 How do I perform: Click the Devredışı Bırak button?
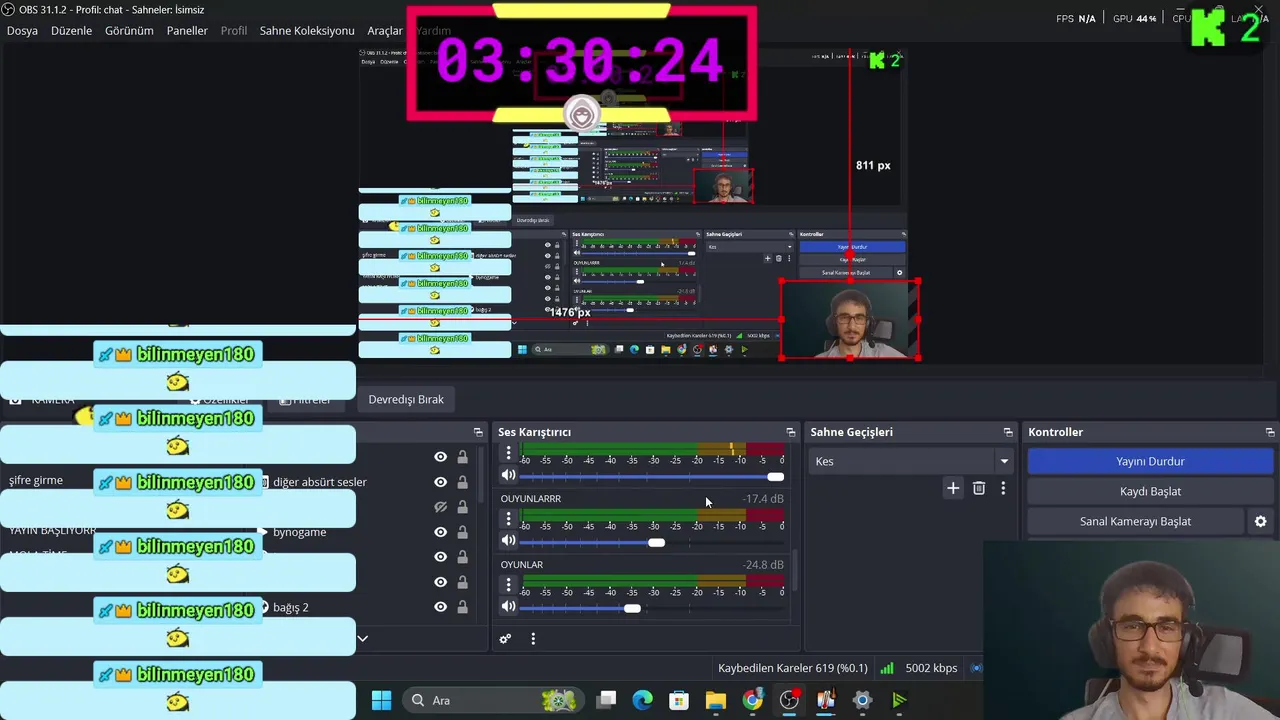coord(406,399)
